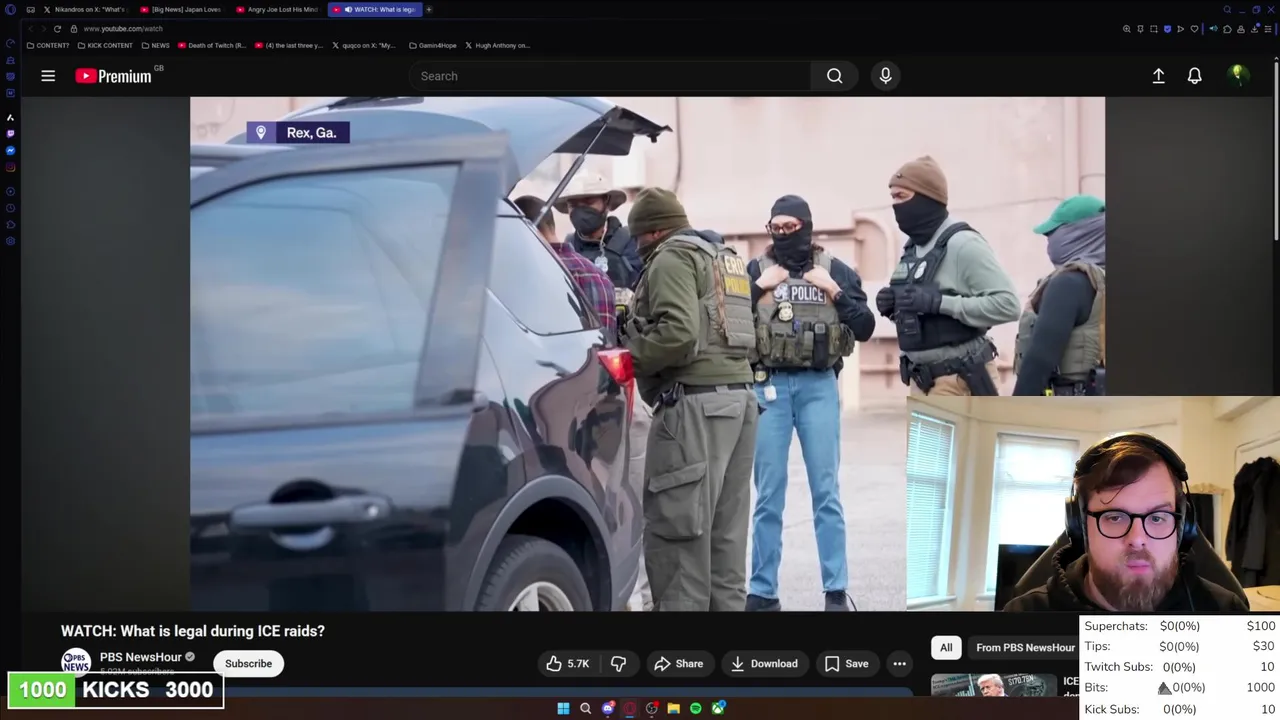
Task: Subscribe to PBS NewsHour
Action: (x=248, y=663)
